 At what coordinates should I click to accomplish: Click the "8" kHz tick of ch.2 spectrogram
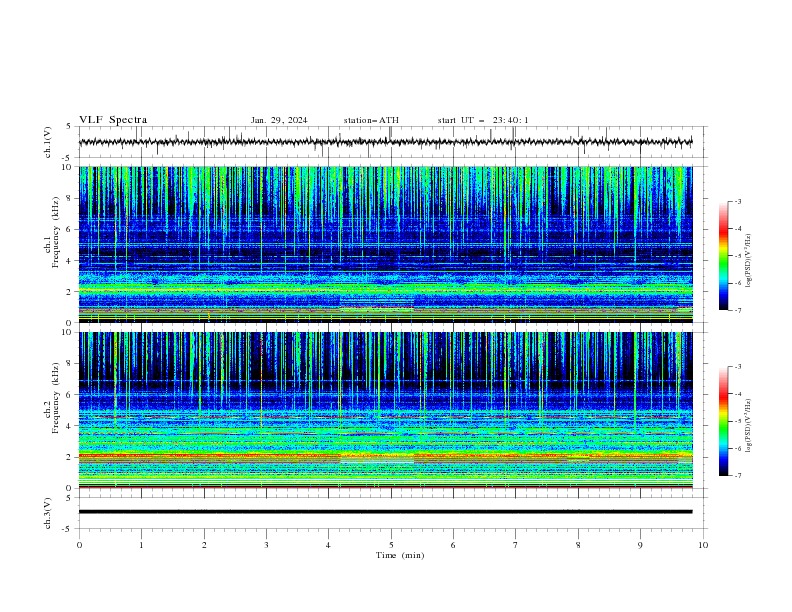tap(69, 364)
